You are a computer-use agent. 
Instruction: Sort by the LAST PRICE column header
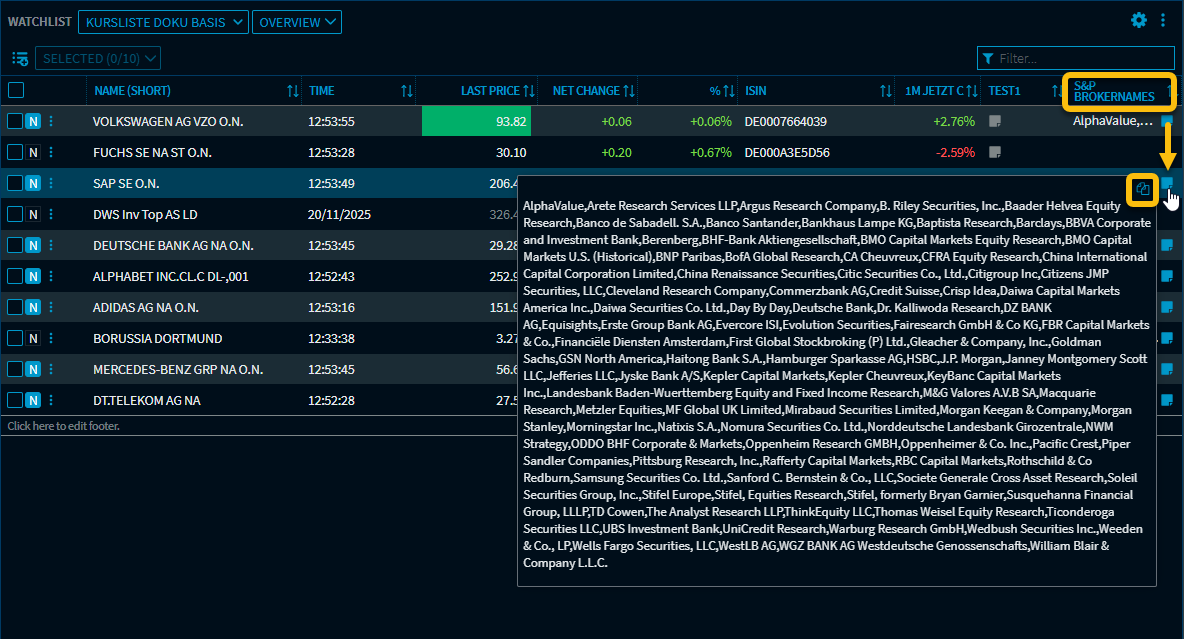490,91
